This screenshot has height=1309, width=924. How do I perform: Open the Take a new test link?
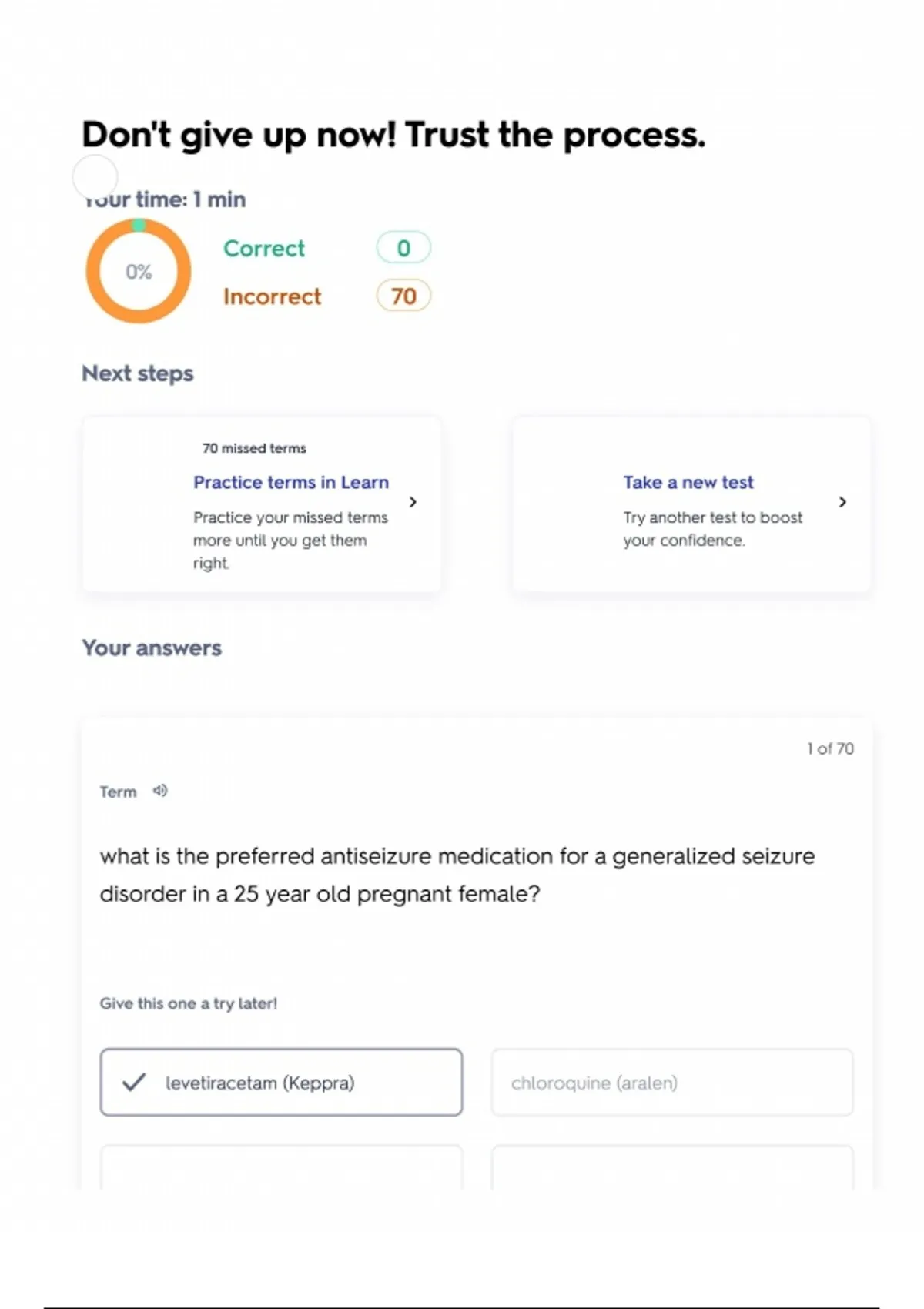pos(688,482)
